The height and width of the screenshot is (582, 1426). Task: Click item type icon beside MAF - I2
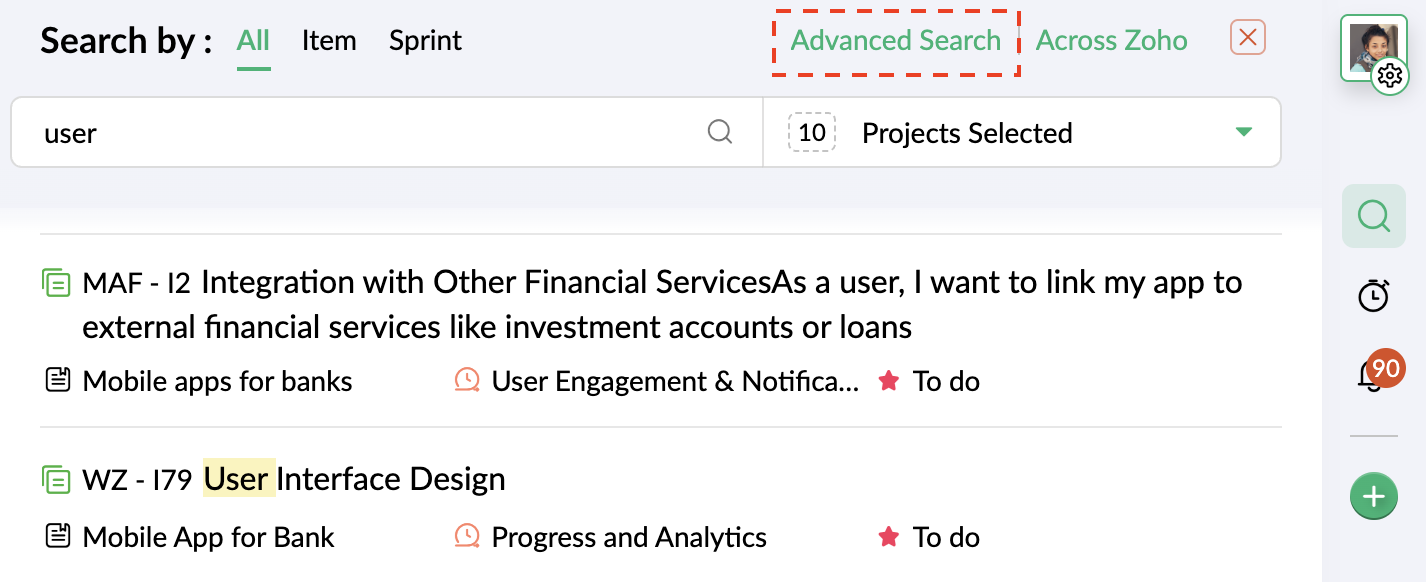pos(57,283)
